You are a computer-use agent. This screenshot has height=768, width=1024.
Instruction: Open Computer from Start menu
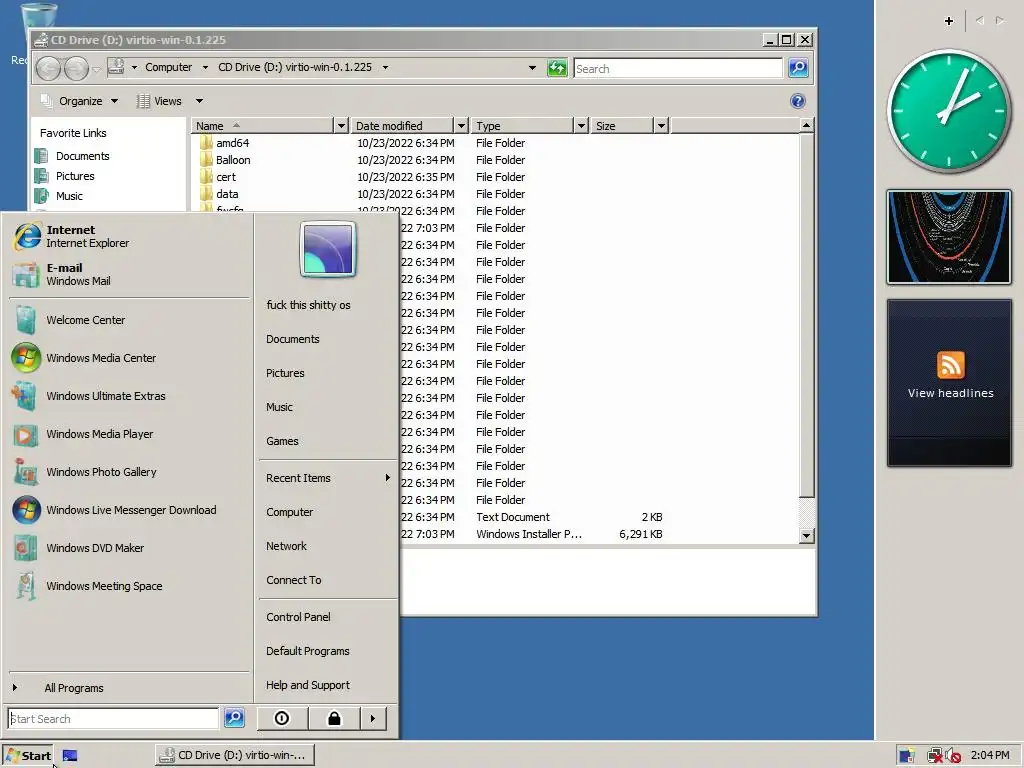click(x=289, y=512)
